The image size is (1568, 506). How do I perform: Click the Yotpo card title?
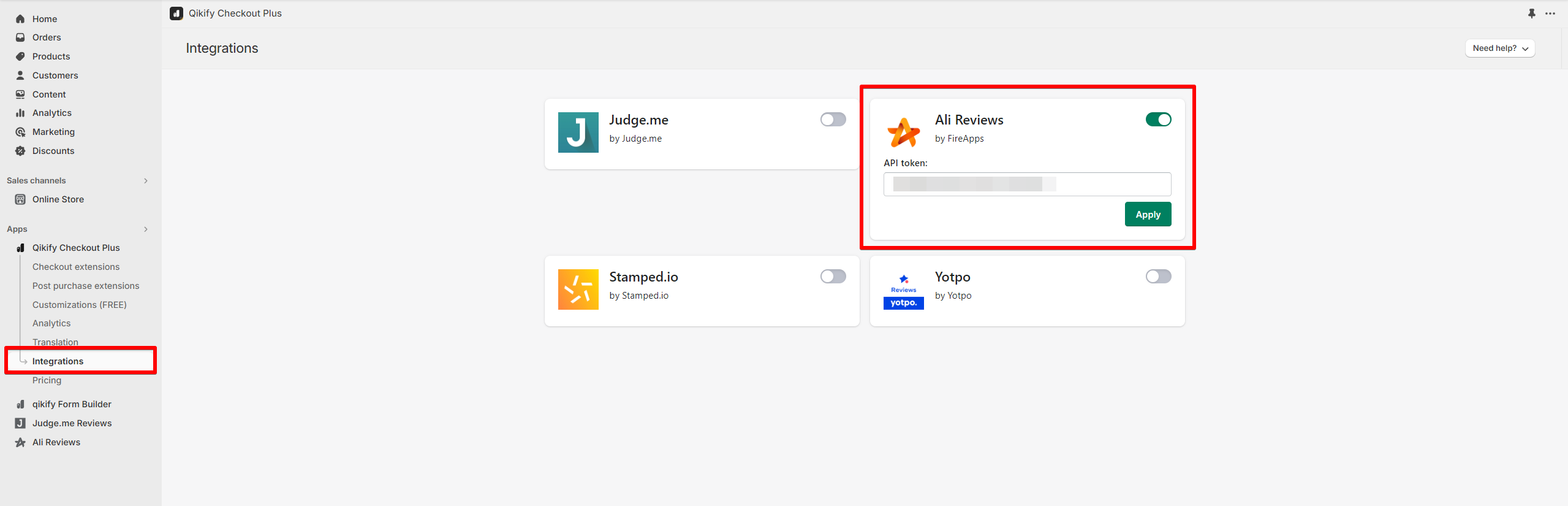pos(952,277)
